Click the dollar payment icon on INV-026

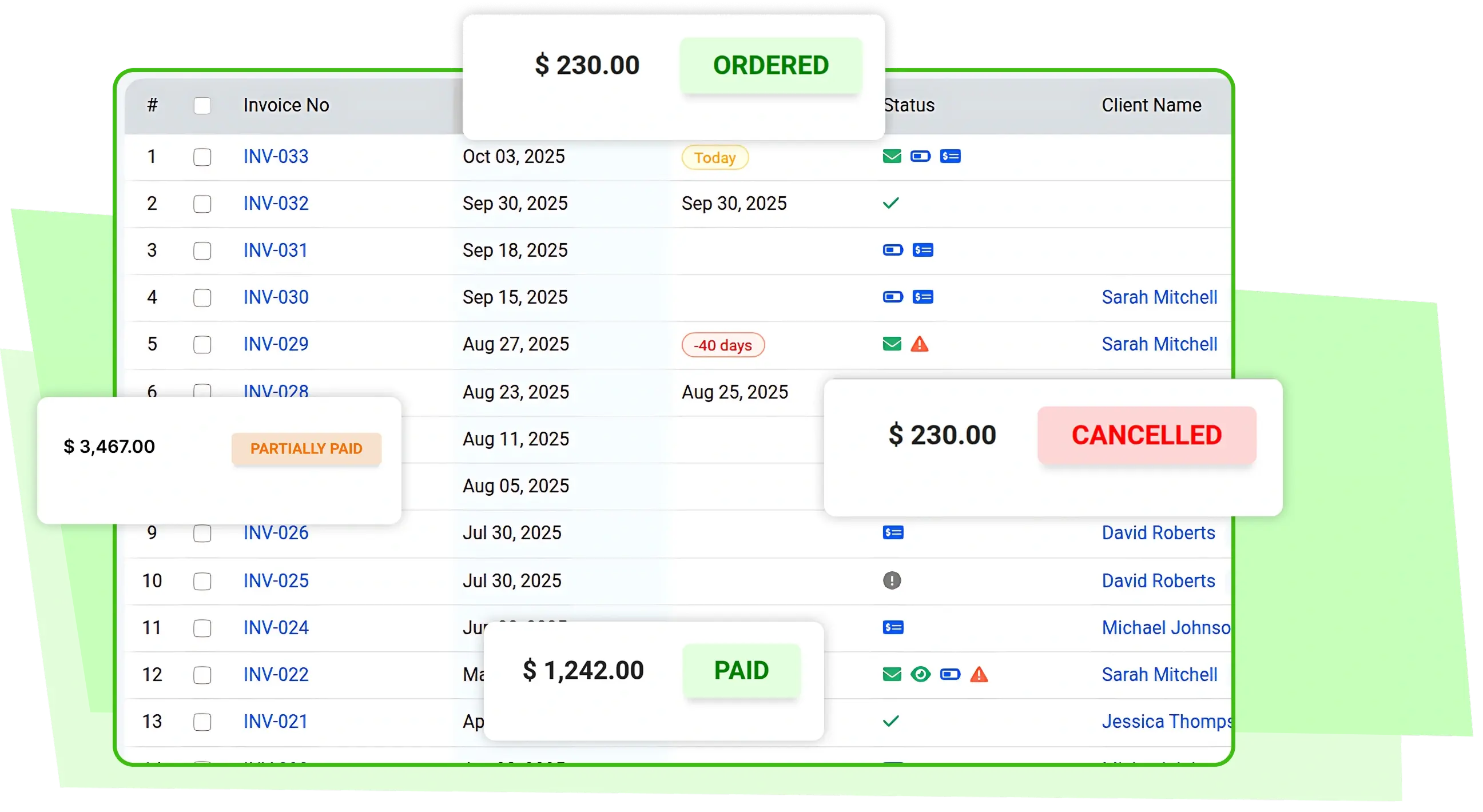(893, 533)
